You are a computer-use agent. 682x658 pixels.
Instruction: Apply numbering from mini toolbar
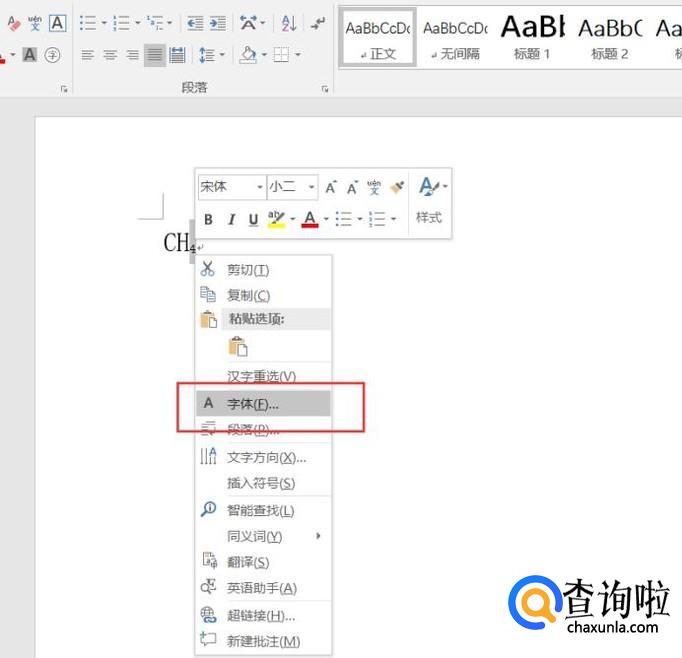tap(377, 219)
